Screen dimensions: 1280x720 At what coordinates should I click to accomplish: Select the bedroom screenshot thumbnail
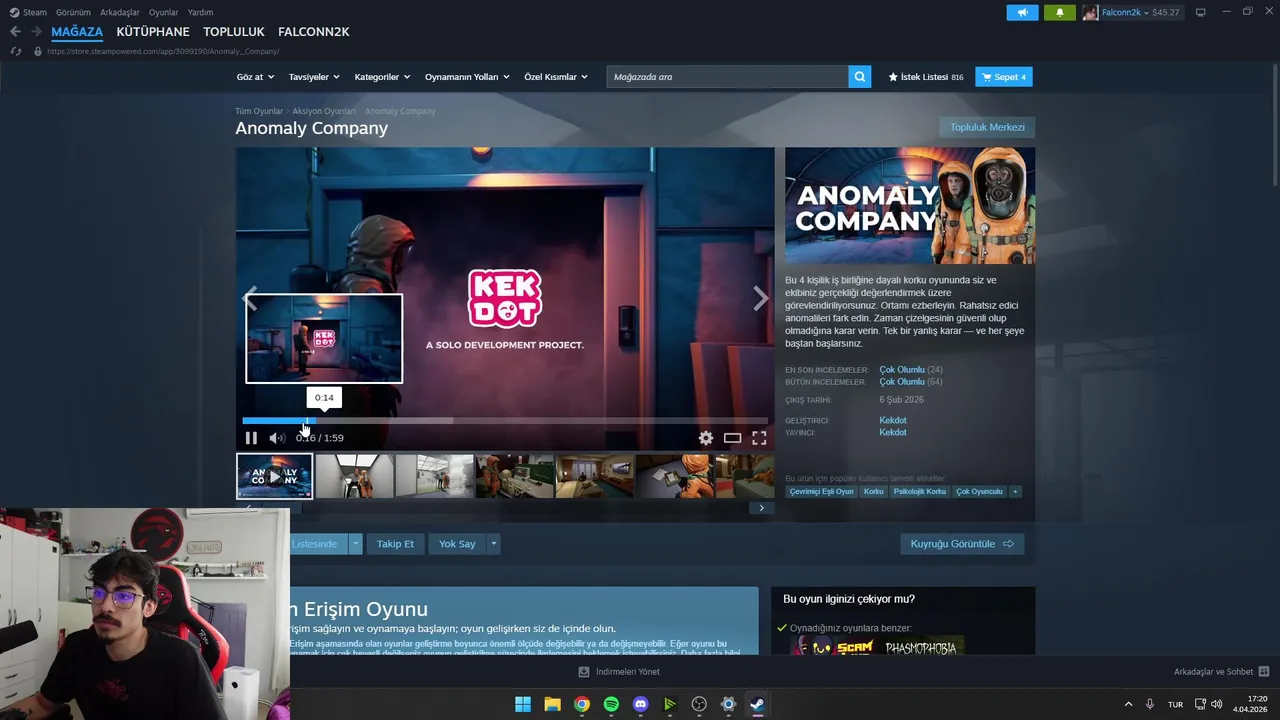pyautogui.click(x=594, y=476)
